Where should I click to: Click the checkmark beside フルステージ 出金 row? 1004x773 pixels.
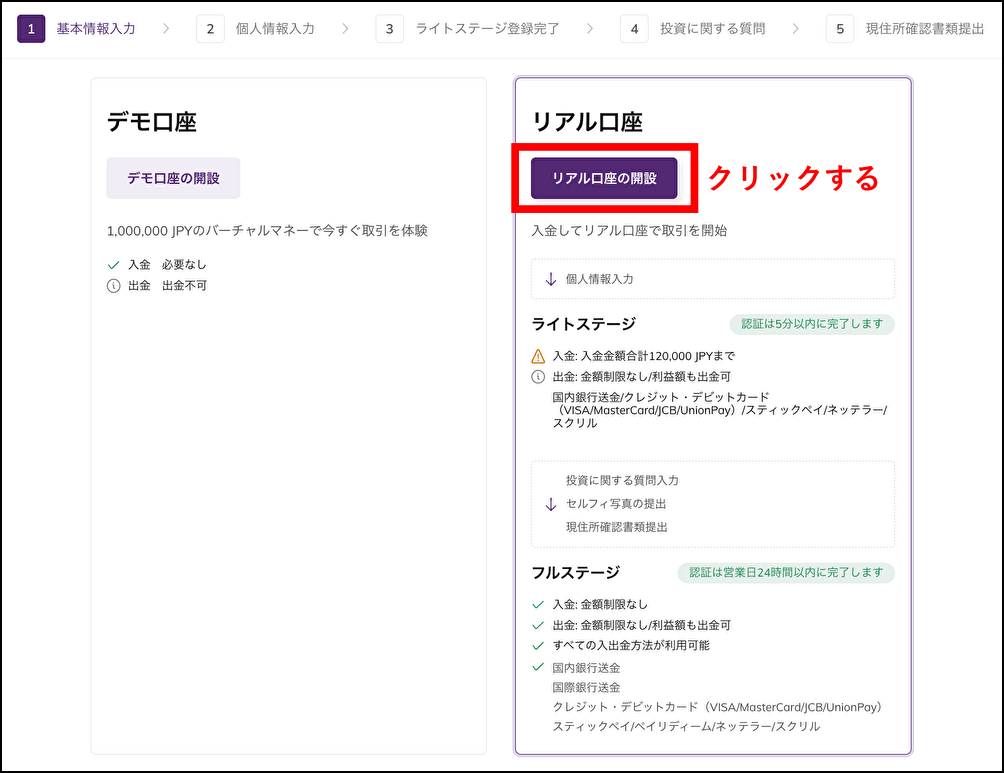pos(538,625)
